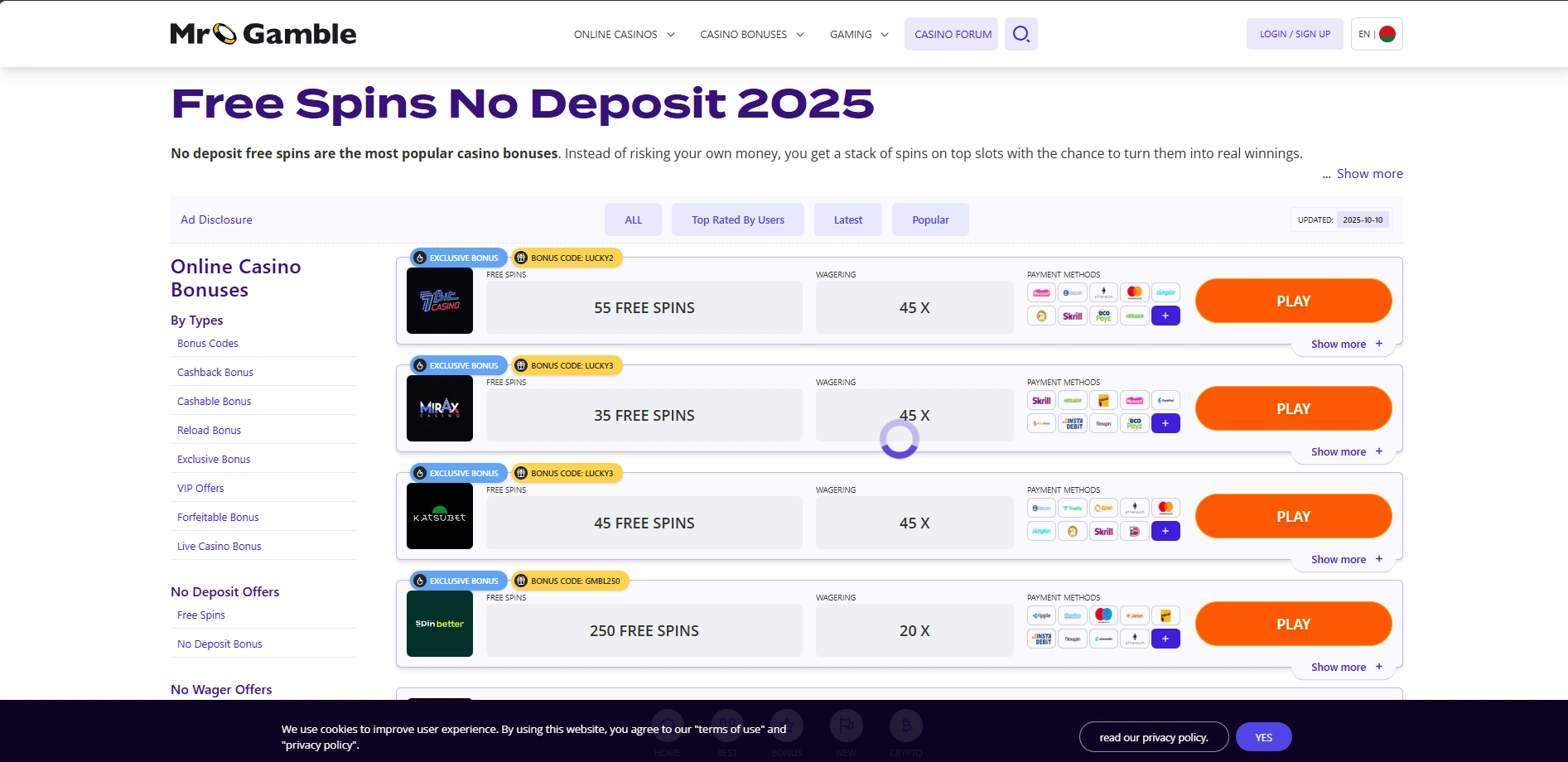Open the VIP Offers sidebar link
The width and height of the screenshot is (1568, 762).
coord(200,488)
